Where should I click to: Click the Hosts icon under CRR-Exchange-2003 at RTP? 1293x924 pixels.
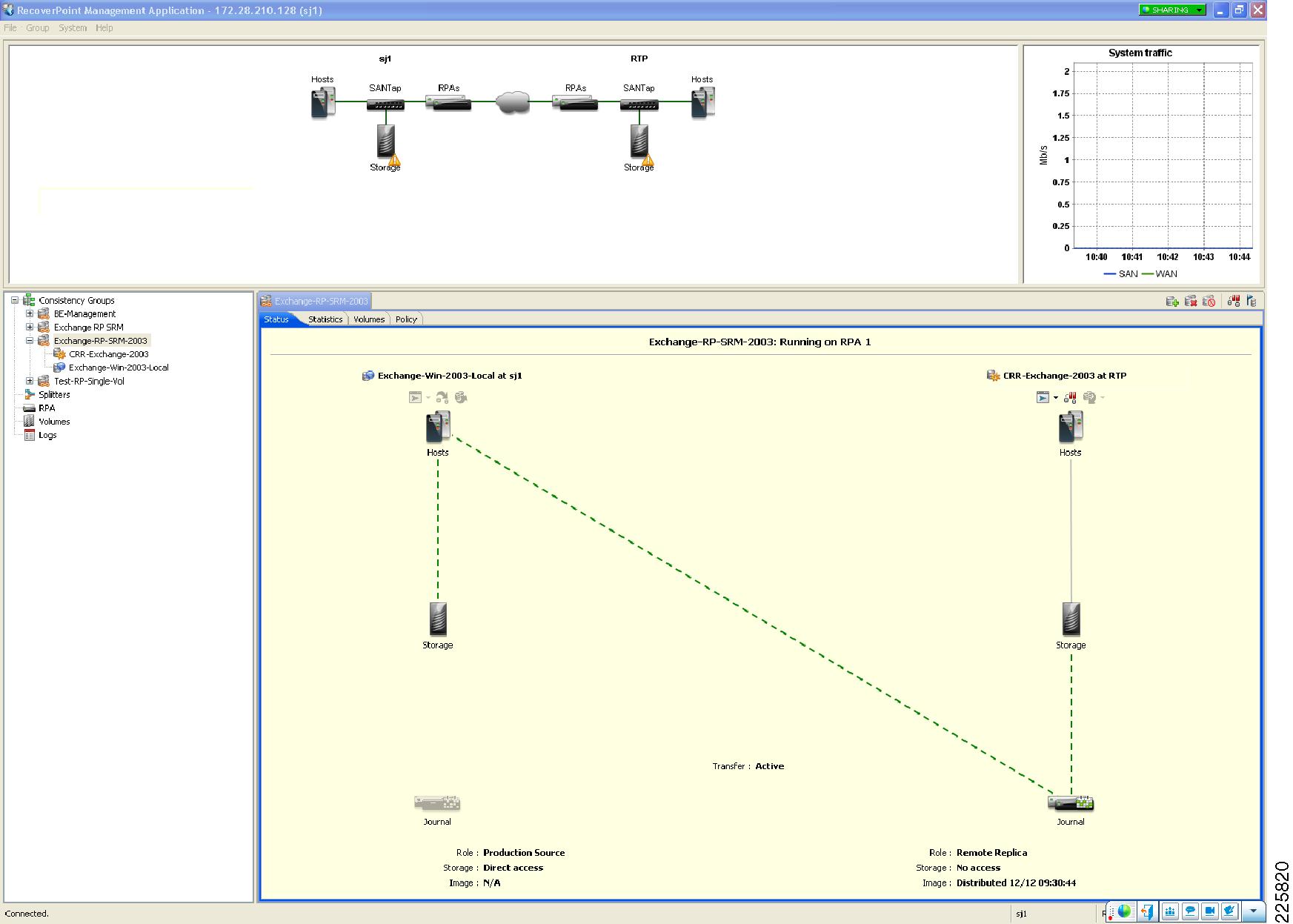(1071, 428)
